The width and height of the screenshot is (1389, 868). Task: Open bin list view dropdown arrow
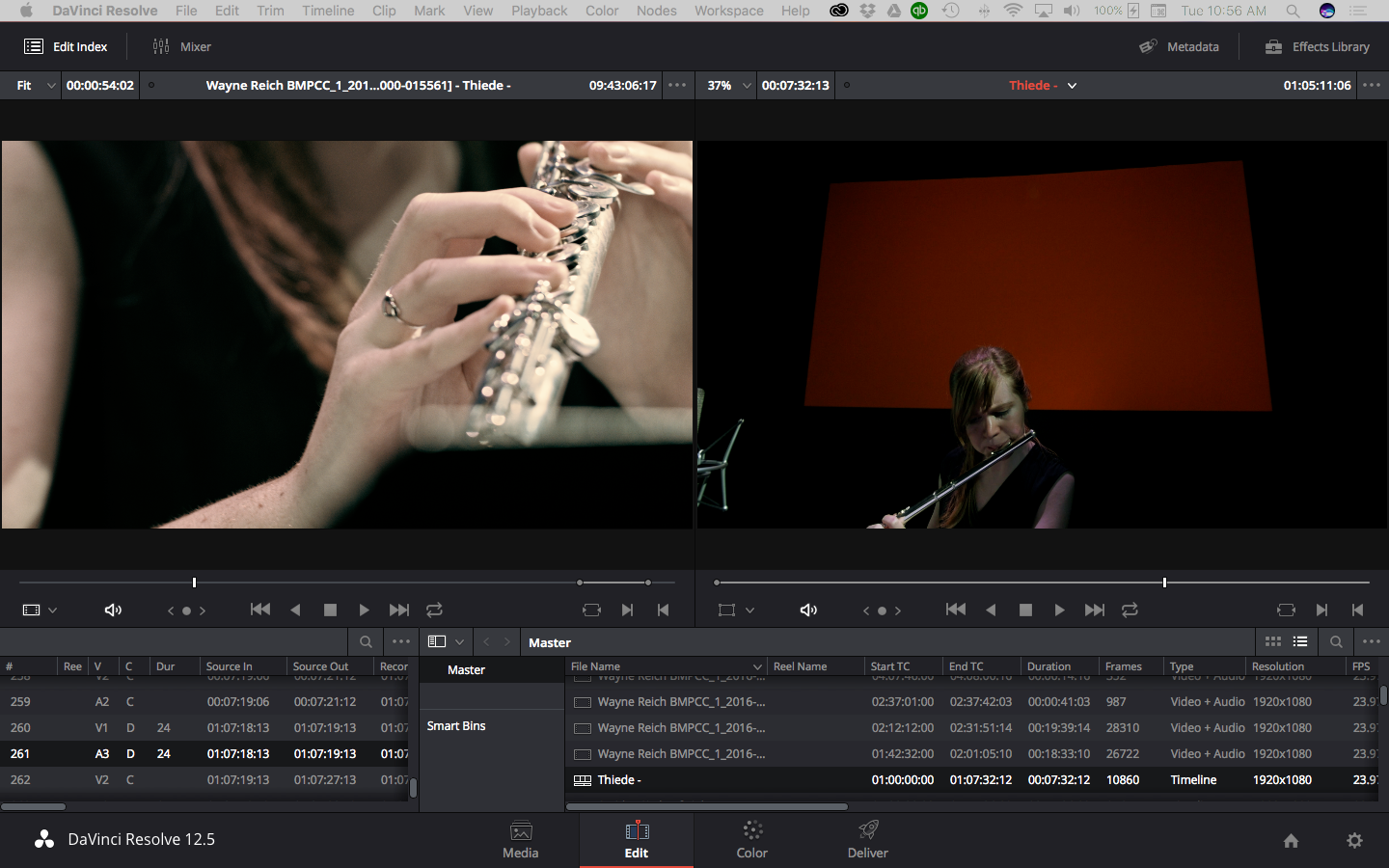[x=459, y=641]
